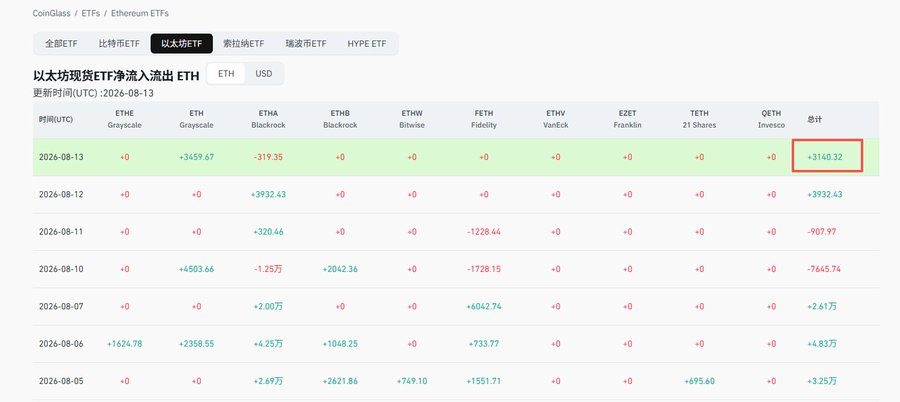
Task: Click the +4.83万 total value
Action: tap(821, 343)
